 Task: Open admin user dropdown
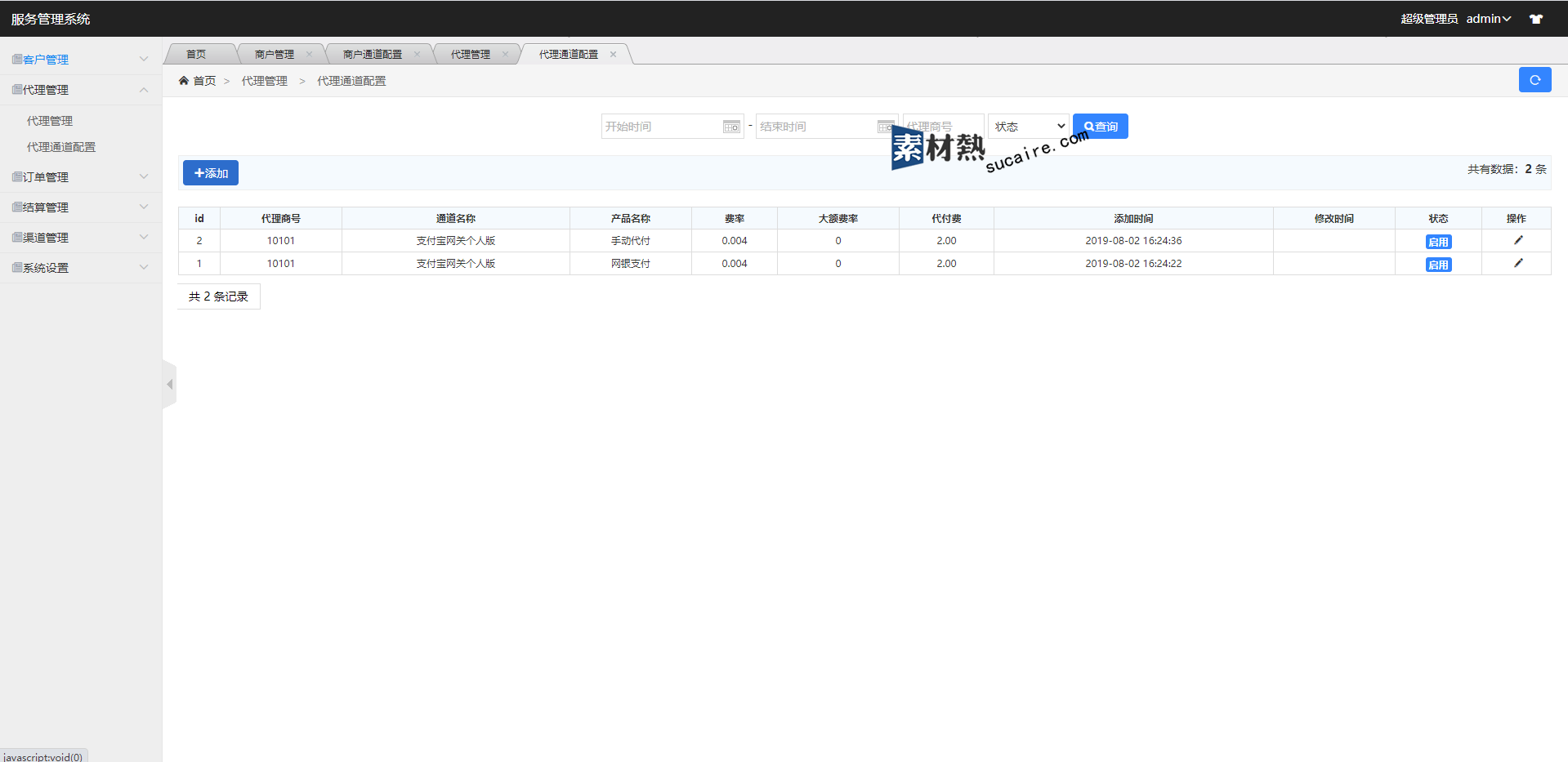coord(1489,19)
